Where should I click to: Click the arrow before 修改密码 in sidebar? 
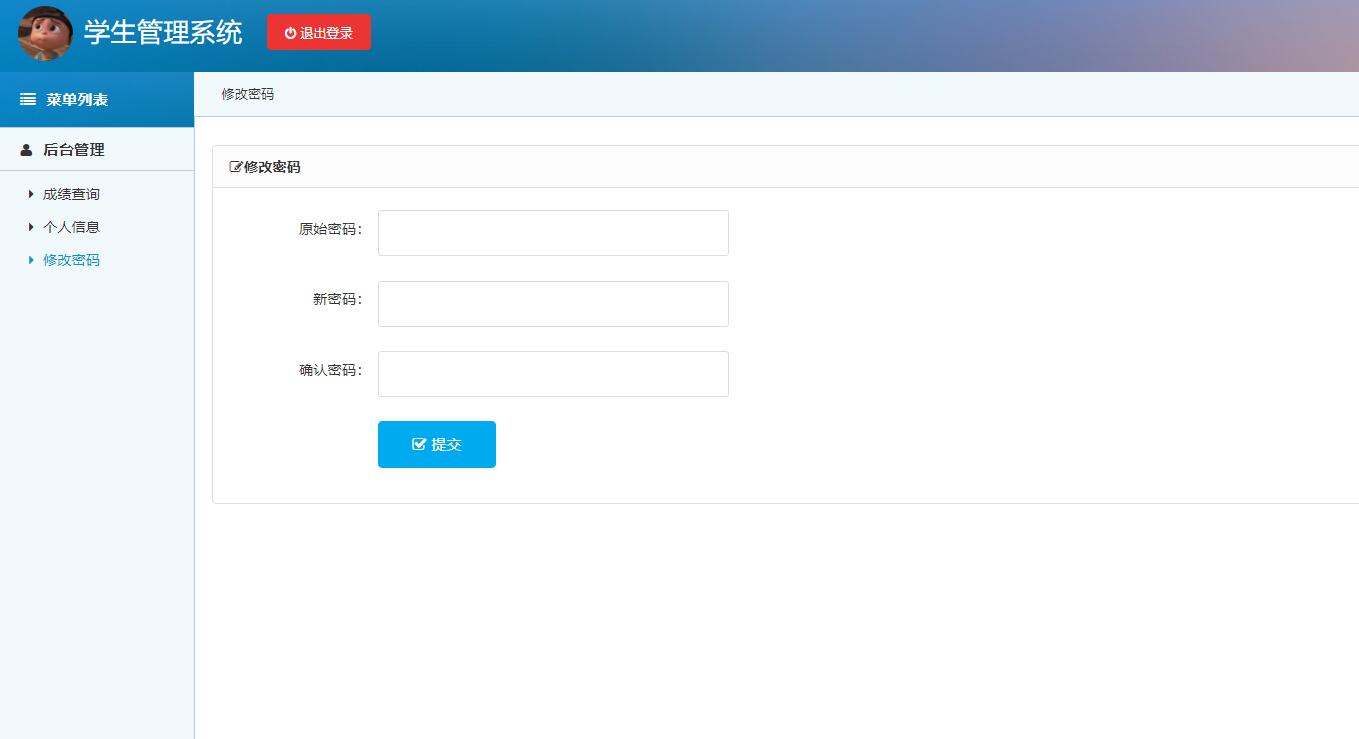31,260
